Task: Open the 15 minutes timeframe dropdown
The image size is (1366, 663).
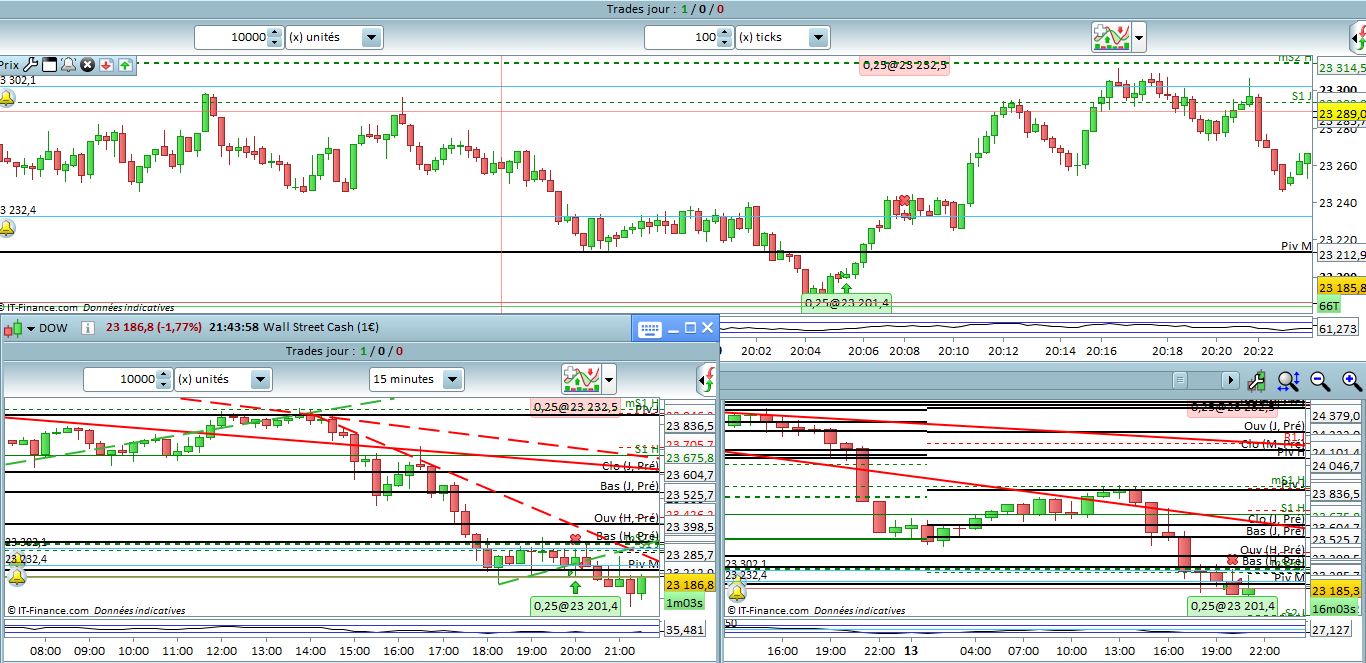Action: [452, 379]
